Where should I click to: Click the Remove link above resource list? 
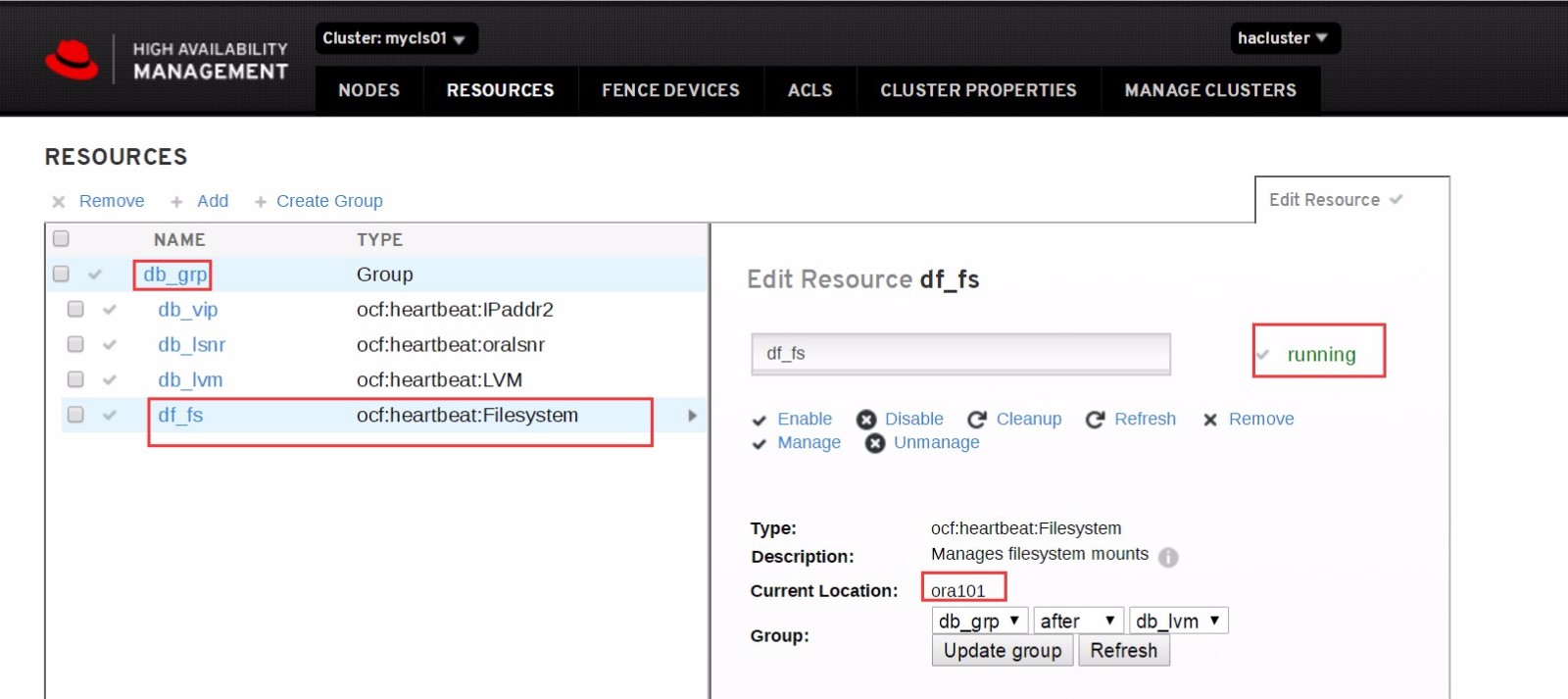[112, 201]
